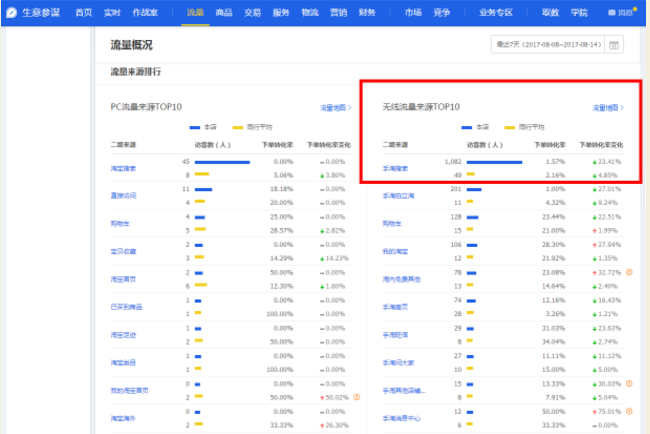
Task: Open the 购物车 link in the PC list
Action: coord(120,223)
